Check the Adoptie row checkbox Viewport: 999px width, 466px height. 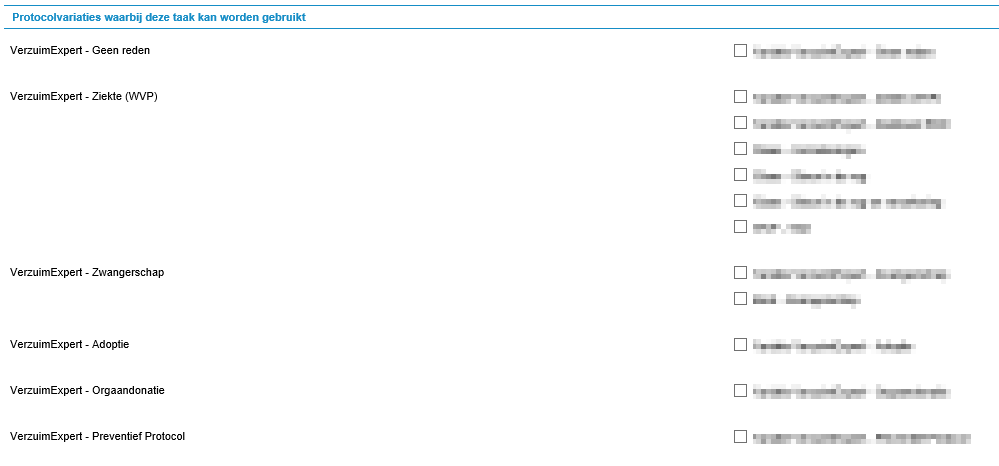click(740, 345)
